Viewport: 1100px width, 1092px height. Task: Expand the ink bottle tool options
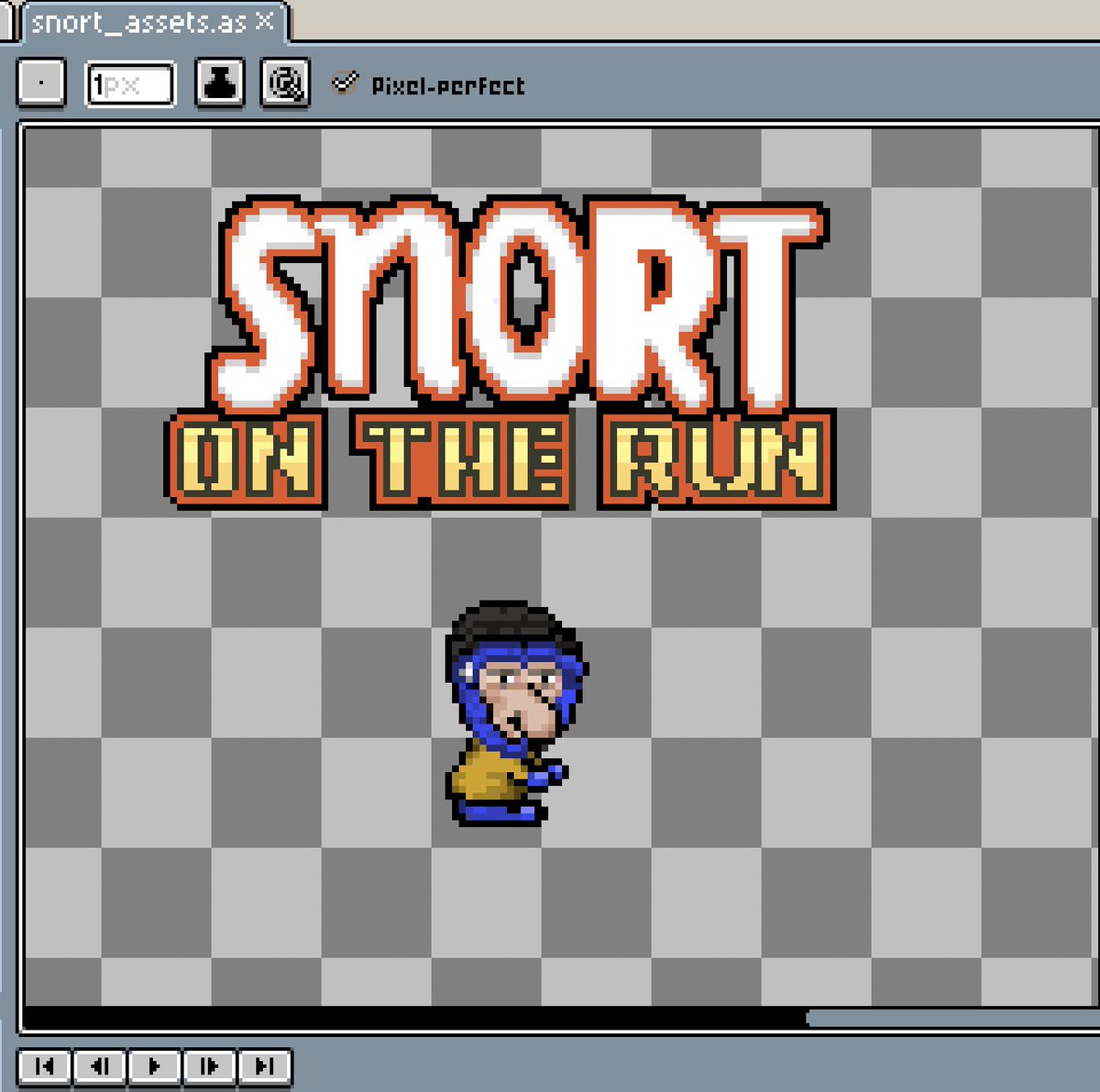tap(218, 84)
